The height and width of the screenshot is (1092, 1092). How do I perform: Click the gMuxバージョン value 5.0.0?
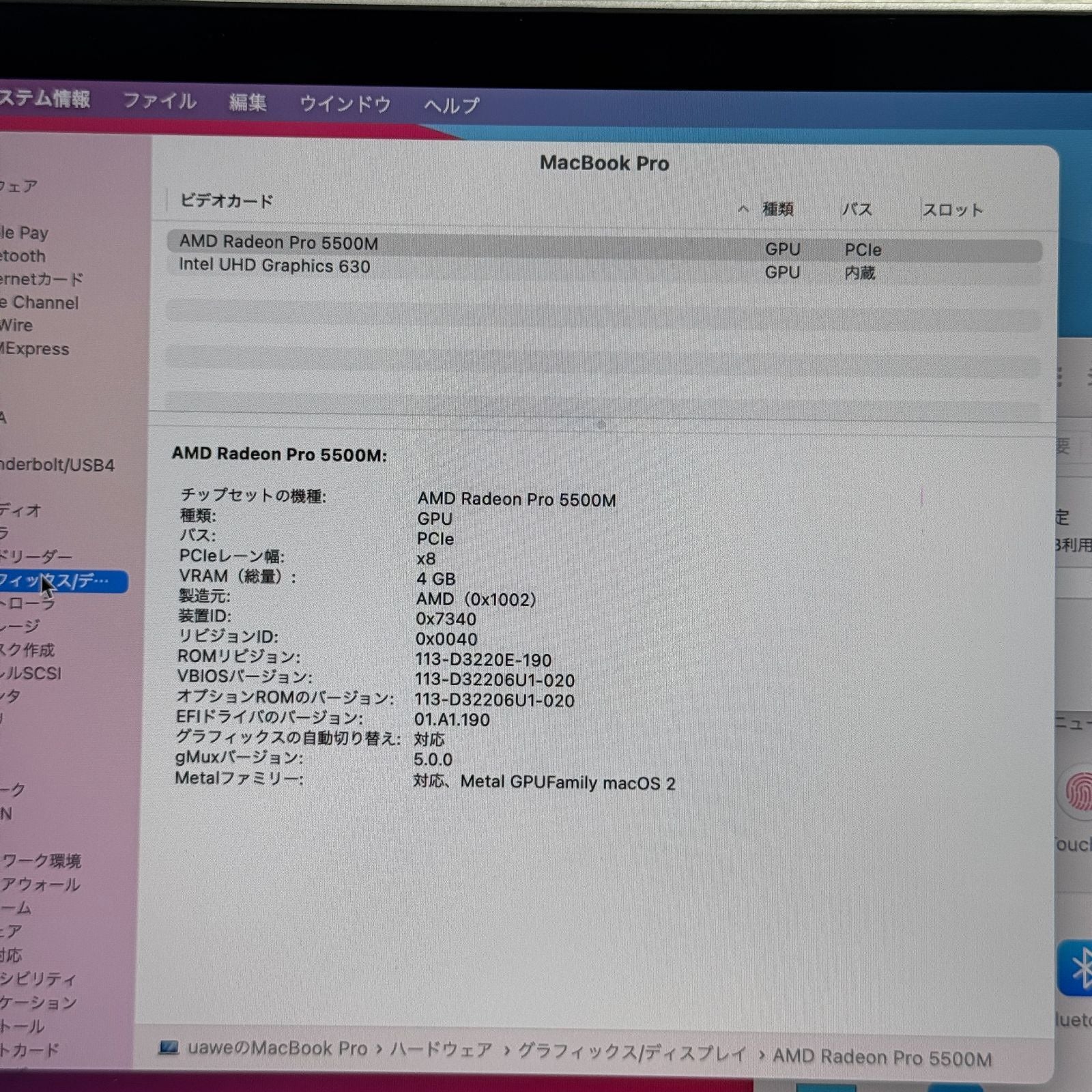pos(433,760)
